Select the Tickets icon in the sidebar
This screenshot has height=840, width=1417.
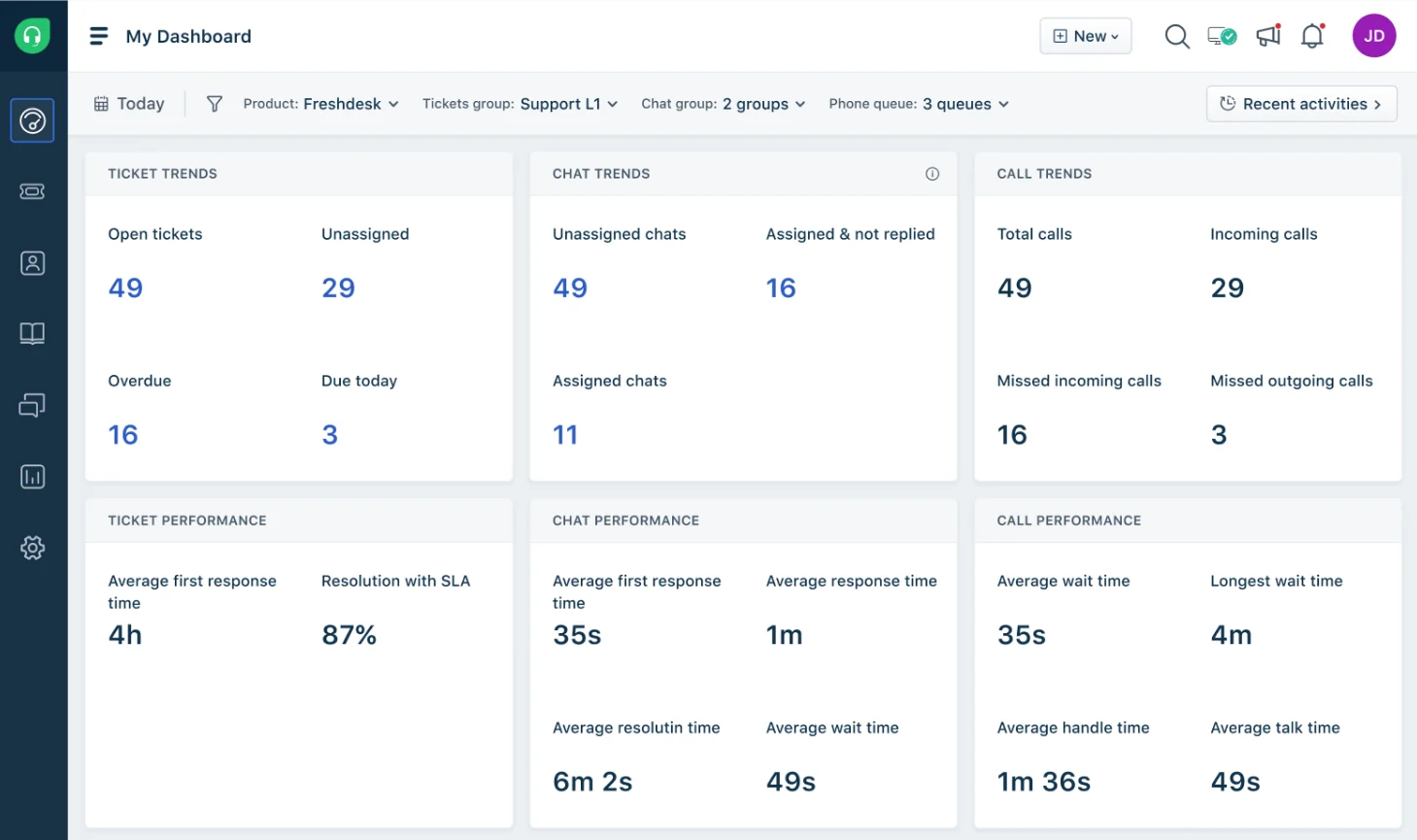(32, 191)
